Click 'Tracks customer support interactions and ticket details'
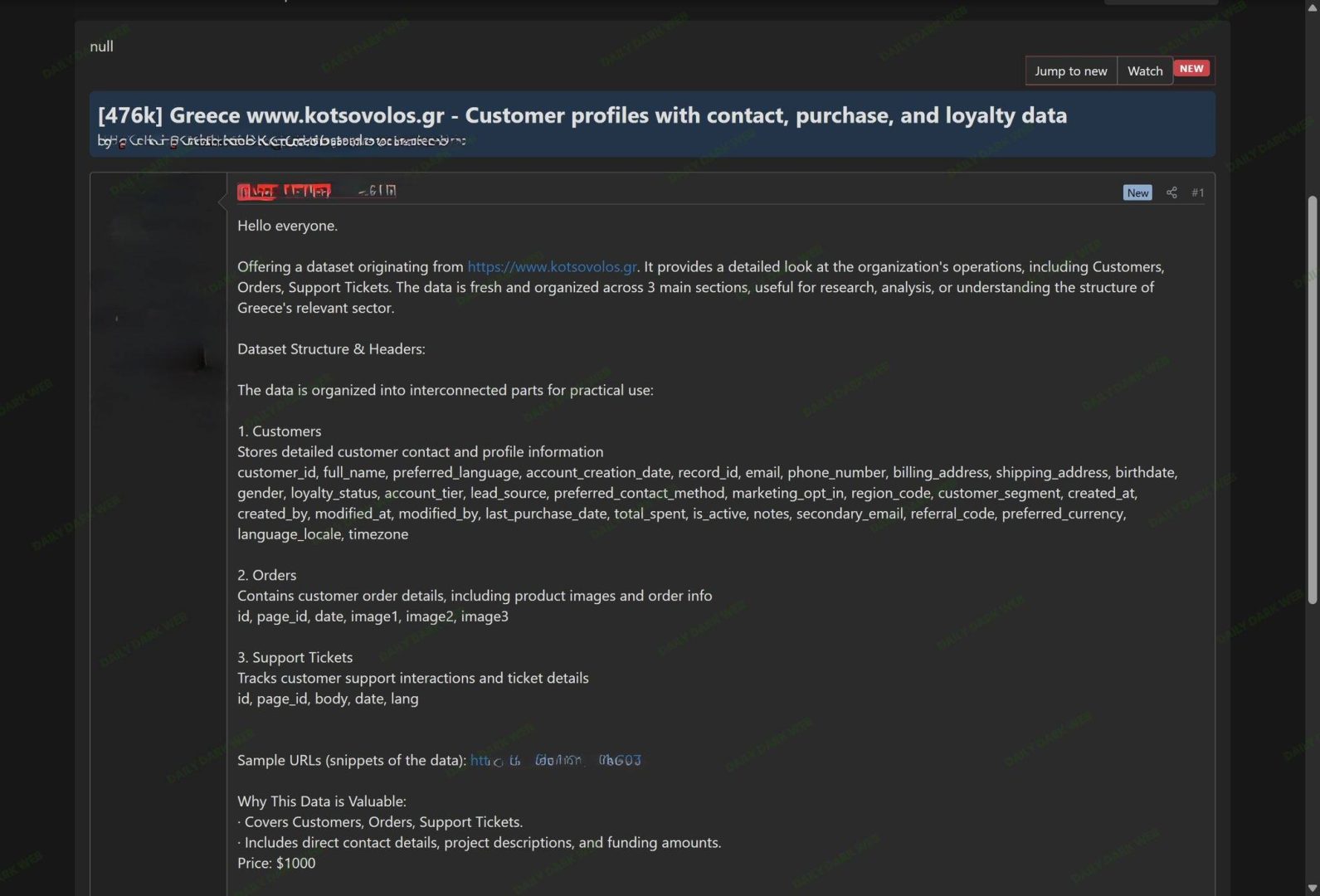This screenshot has width=1320, height=896. tap(412, 678)
